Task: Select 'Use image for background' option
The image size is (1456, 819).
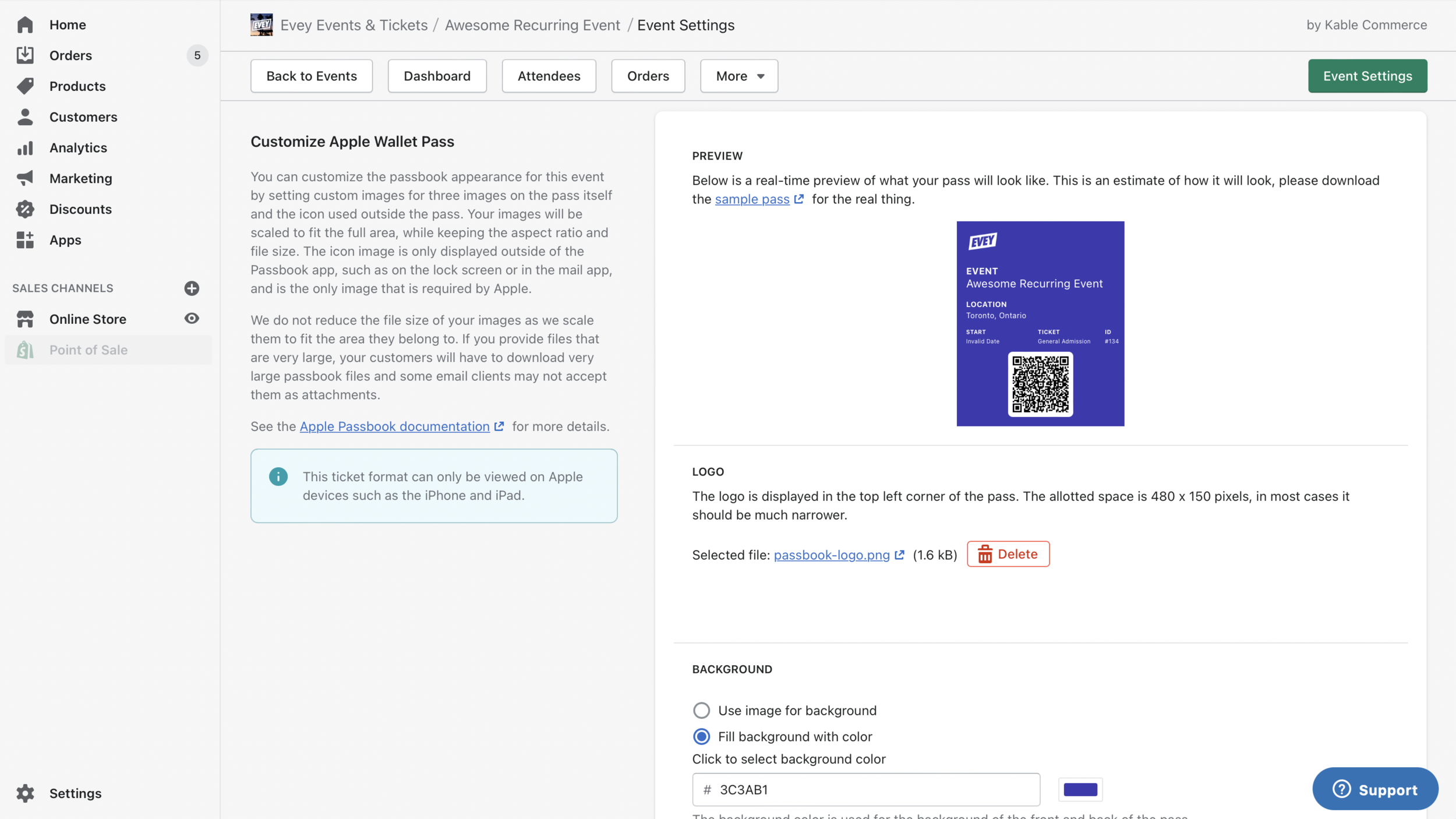Action: pyautogui.click(x=702, y=710)
